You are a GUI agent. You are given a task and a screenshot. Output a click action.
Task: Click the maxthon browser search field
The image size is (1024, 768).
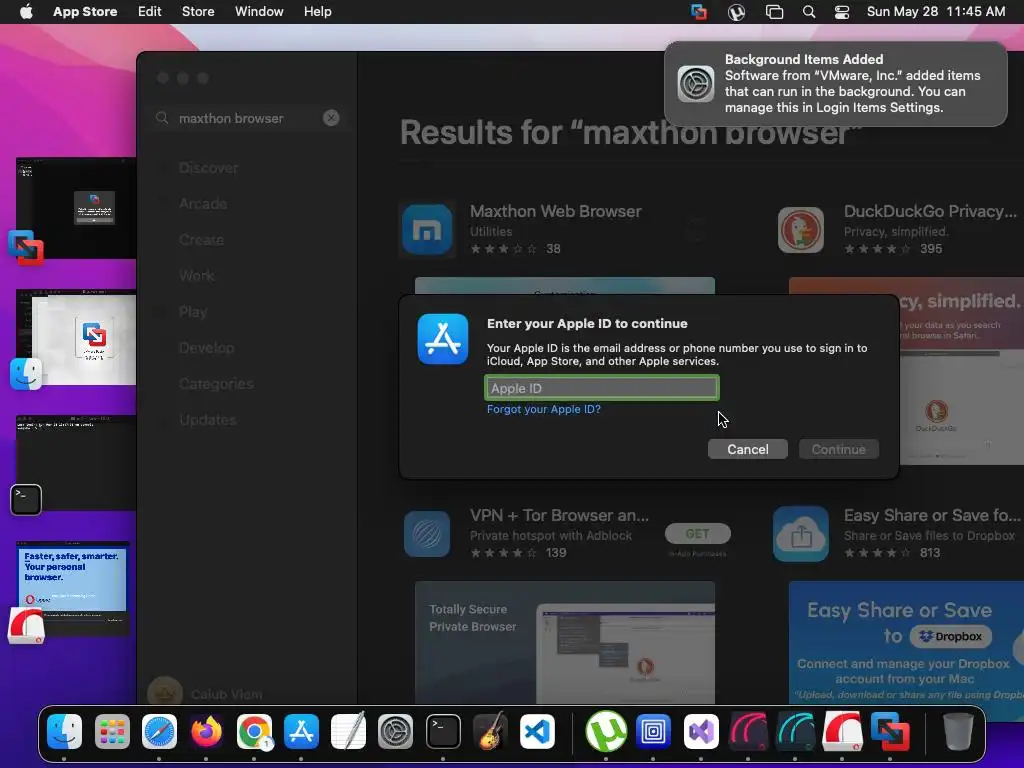(246, 118)
